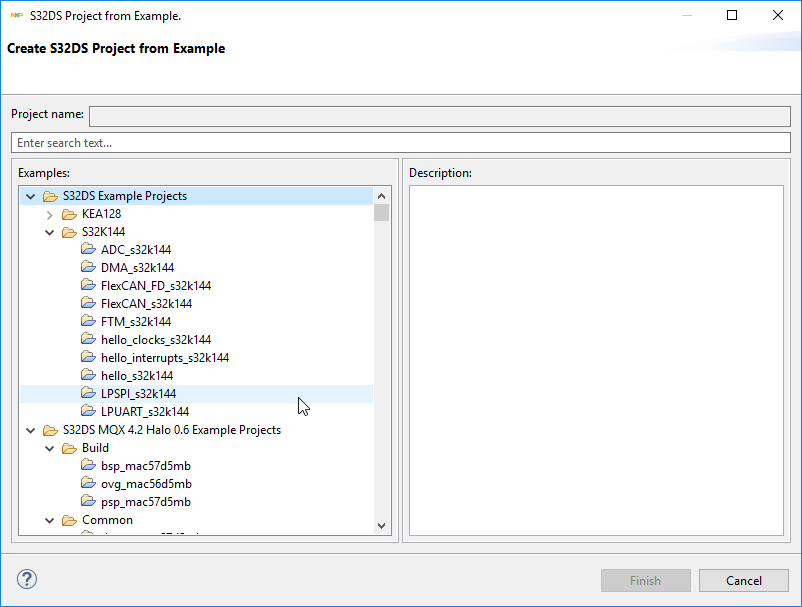802x607 pixels.
Task: Select the ovg_mac56d5mb project text
Action: coord(146,484)
